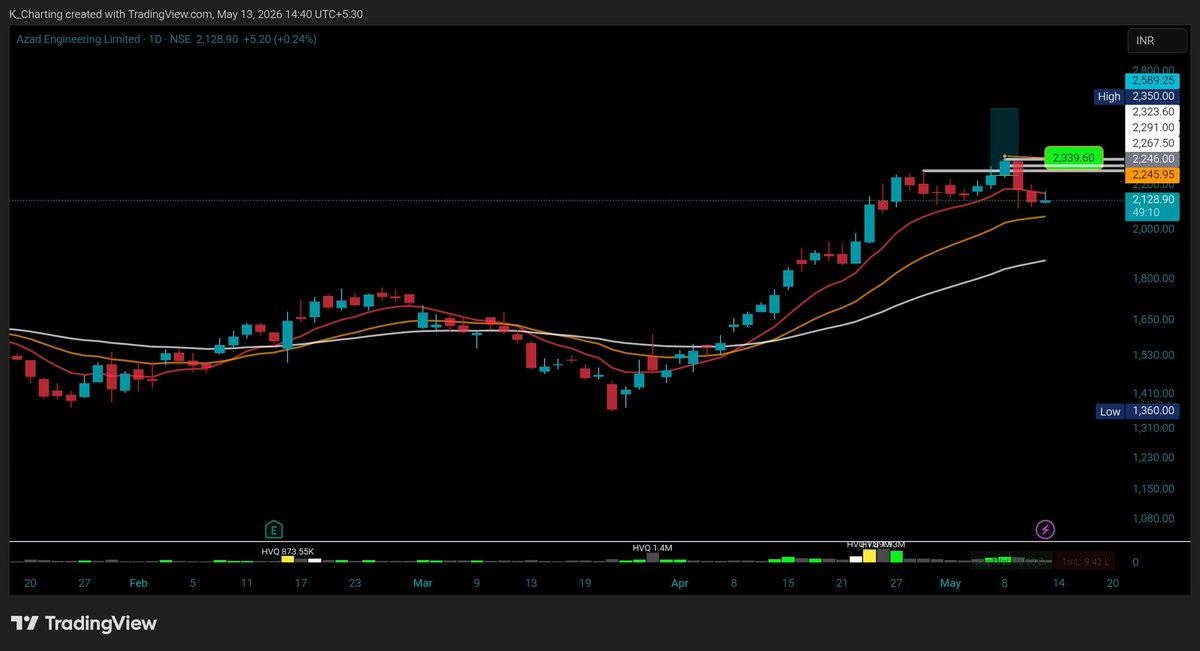This screenshot has height=651, width=1200.
Task: Click the High label tag
Action: click(1109, 97)
